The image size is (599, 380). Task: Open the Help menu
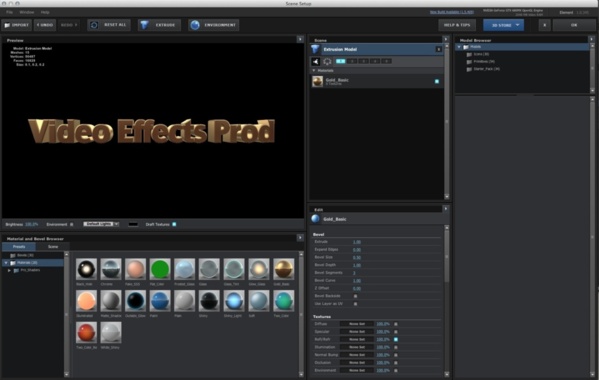click(45, 12)
